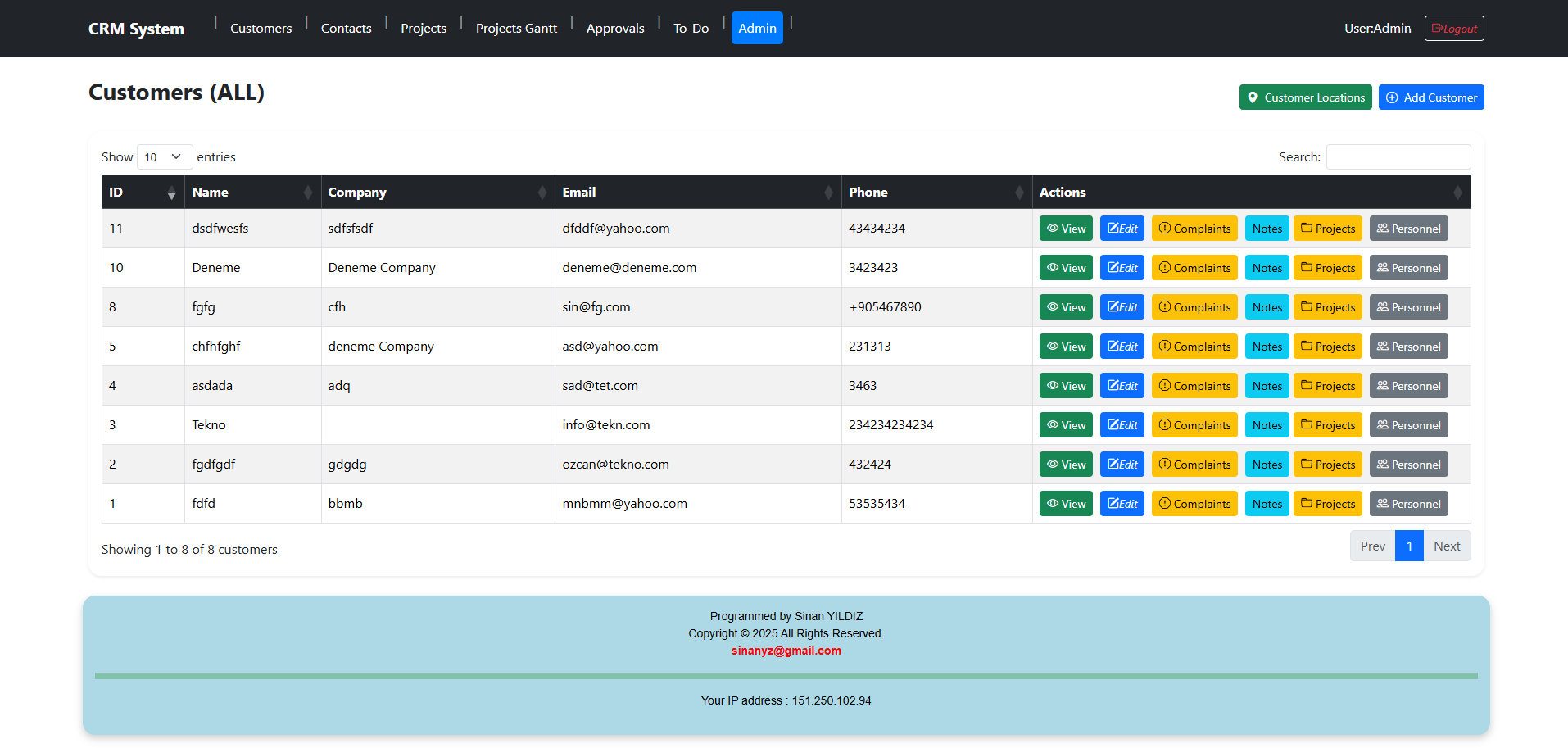Edit customer fgfg

tap(1122, 307)
